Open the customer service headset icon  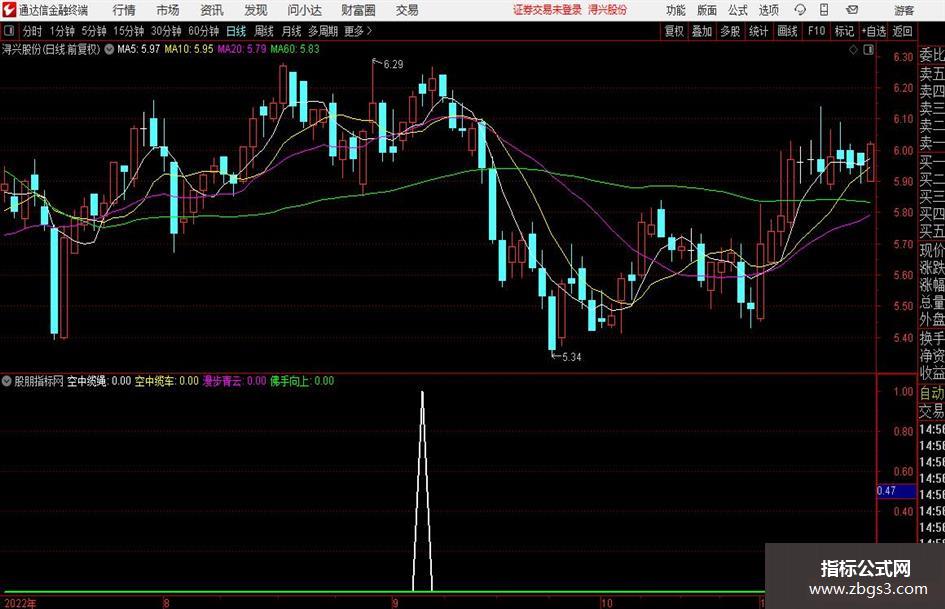point(800,10)
